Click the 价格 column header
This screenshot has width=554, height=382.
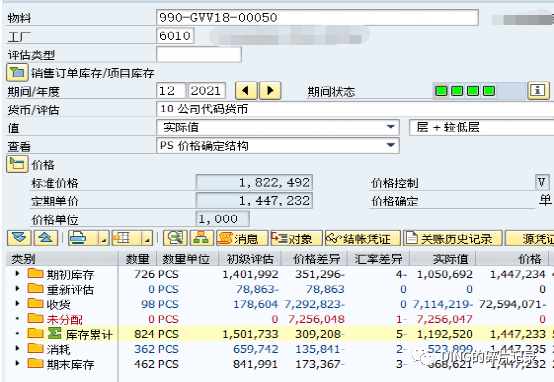[512, 259]
